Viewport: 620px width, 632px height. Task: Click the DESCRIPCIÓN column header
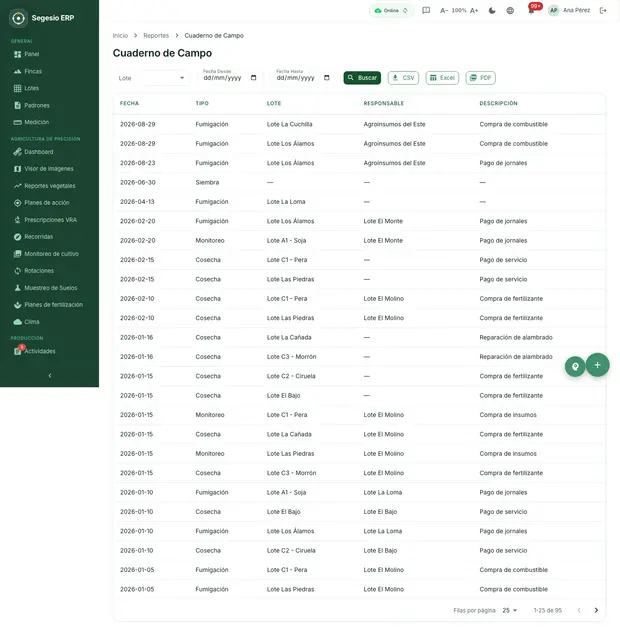coord(498,104)
